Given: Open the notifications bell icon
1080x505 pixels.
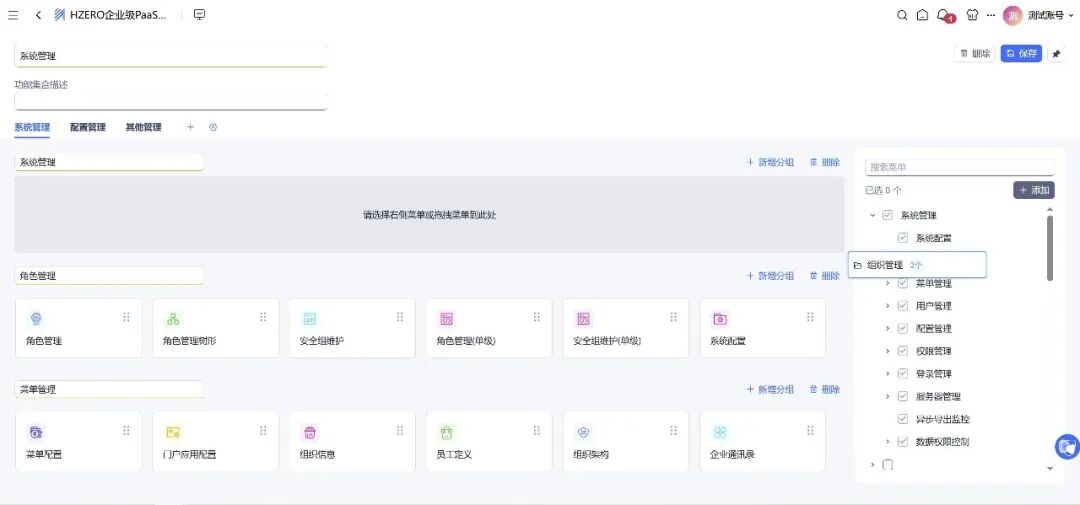Looking at the screenshot, I should [x=943, y=15].
